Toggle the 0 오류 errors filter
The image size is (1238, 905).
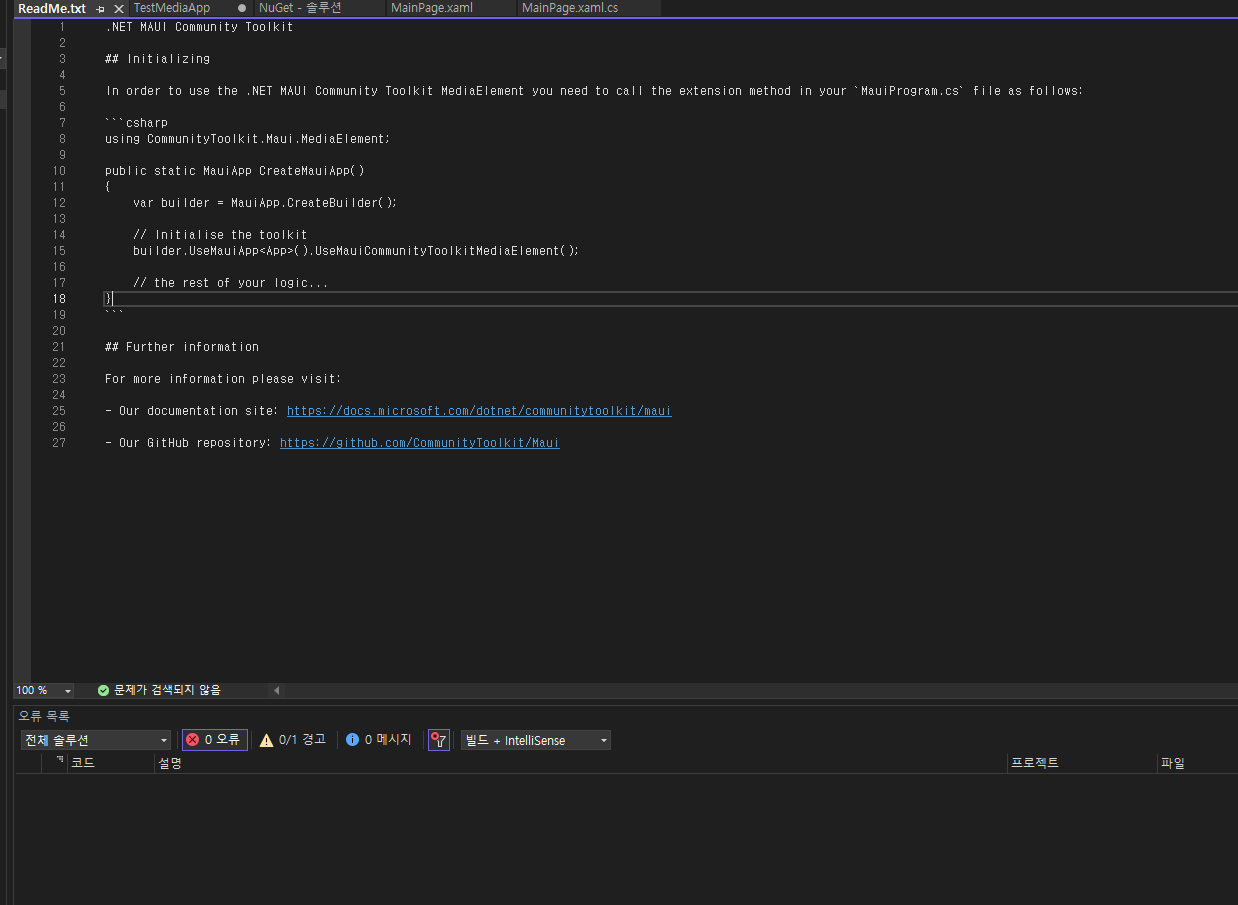[214, 740]
